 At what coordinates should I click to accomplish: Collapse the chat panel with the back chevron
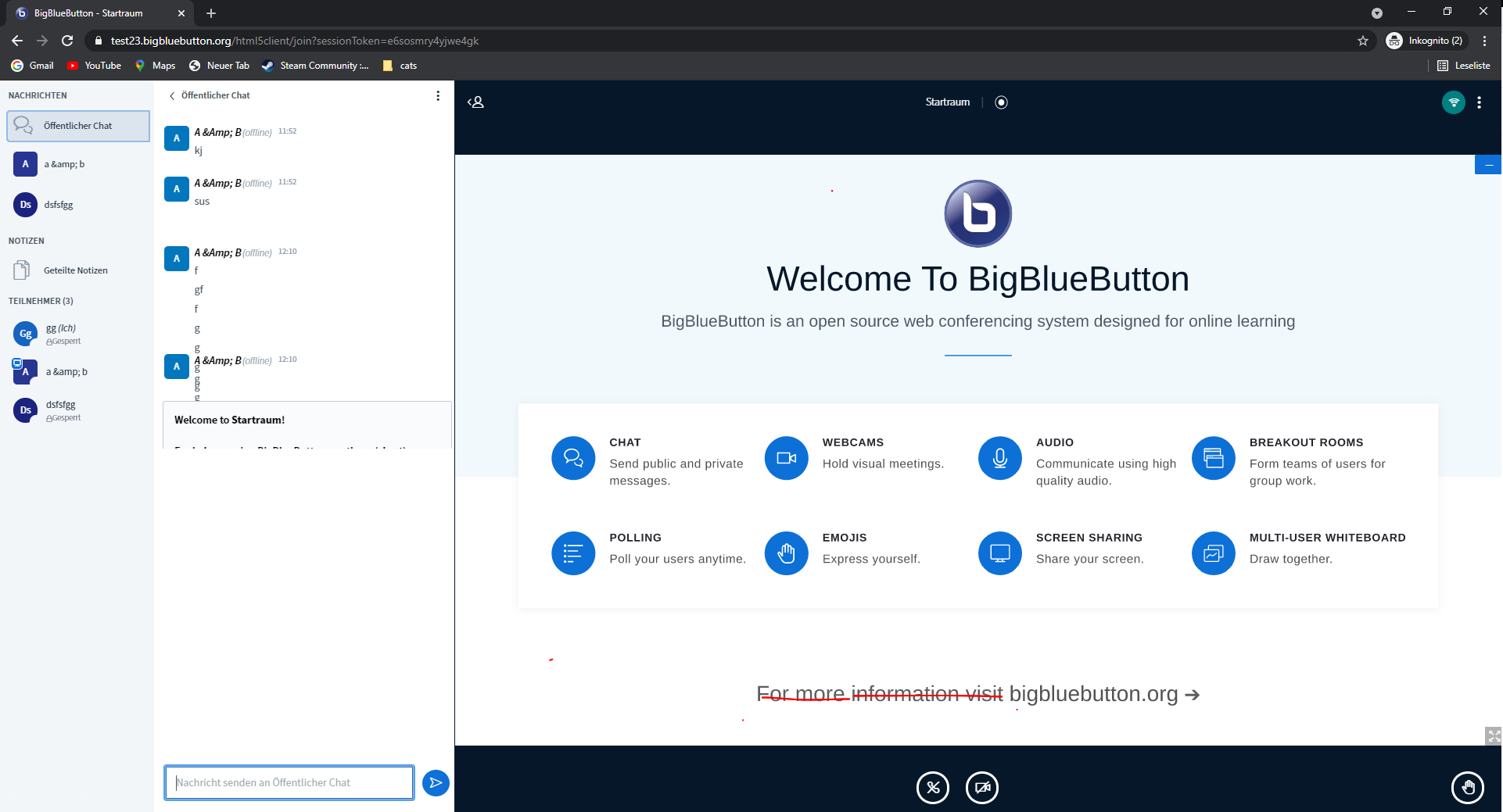(x=171, y=95)
